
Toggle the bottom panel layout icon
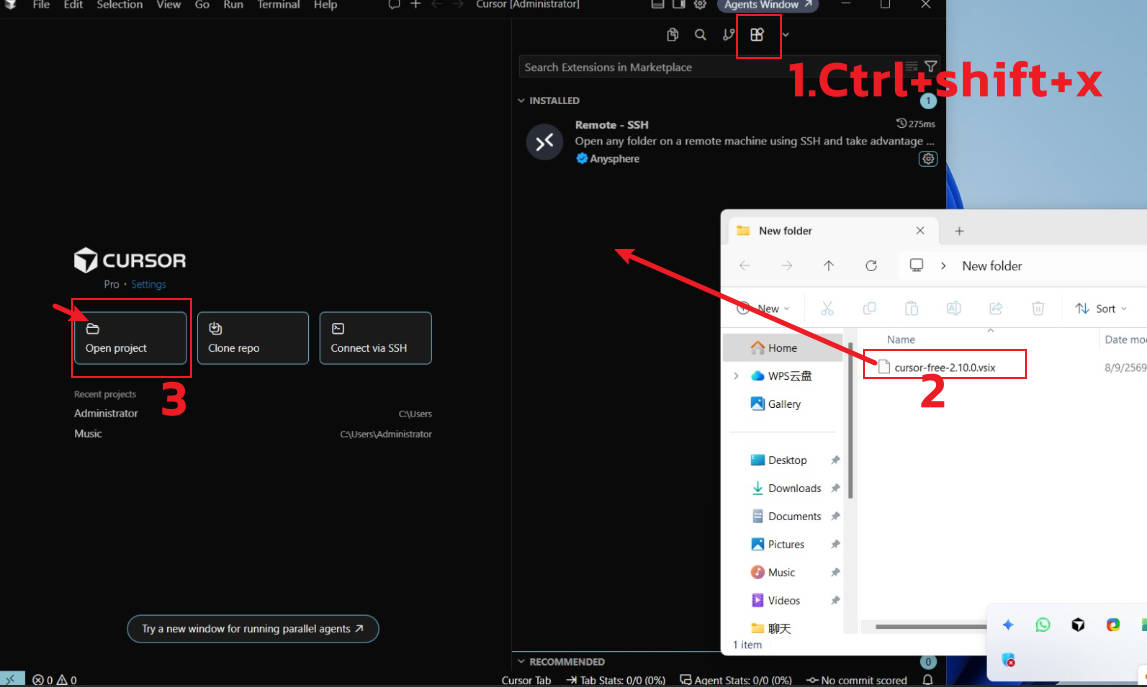658,4
